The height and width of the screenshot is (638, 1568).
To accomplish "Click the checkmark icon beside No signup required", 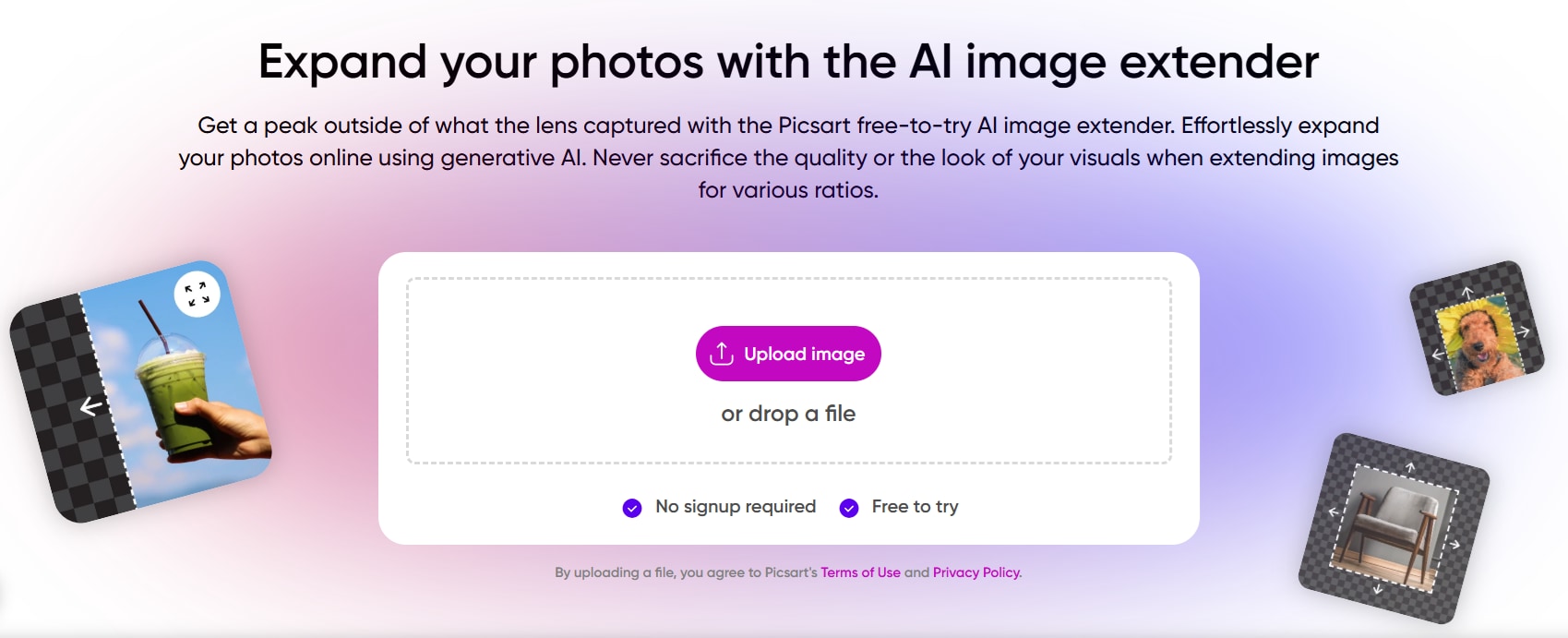I will click(x=631, y=507).
